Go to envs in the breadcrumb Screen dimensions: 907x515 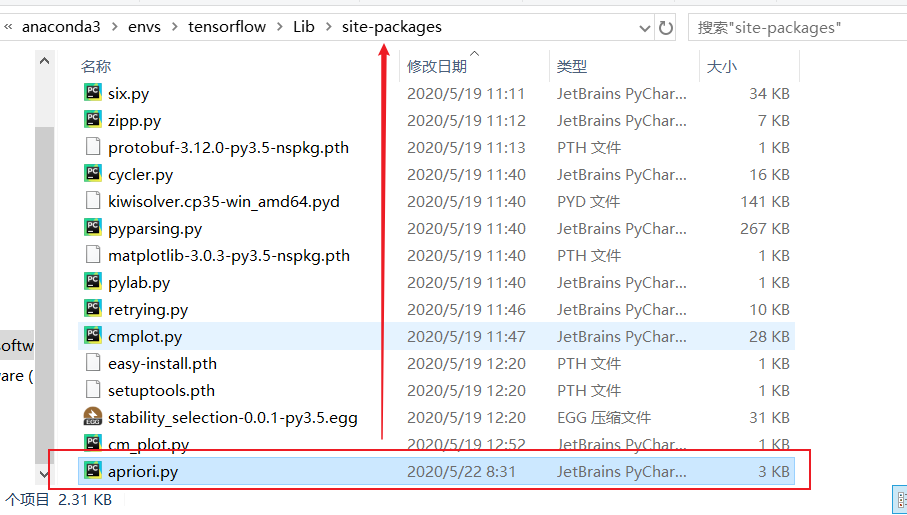pyautogui.click(x=144, y=27)
